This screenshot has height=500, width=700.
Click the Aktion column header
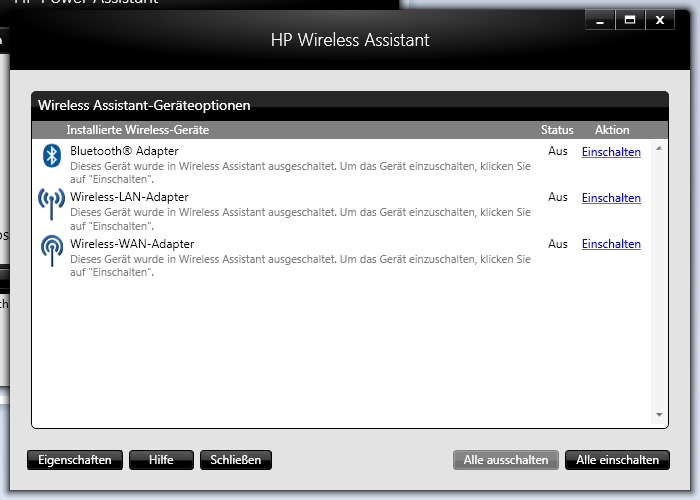pyautogui.click(x=612, y=130)
